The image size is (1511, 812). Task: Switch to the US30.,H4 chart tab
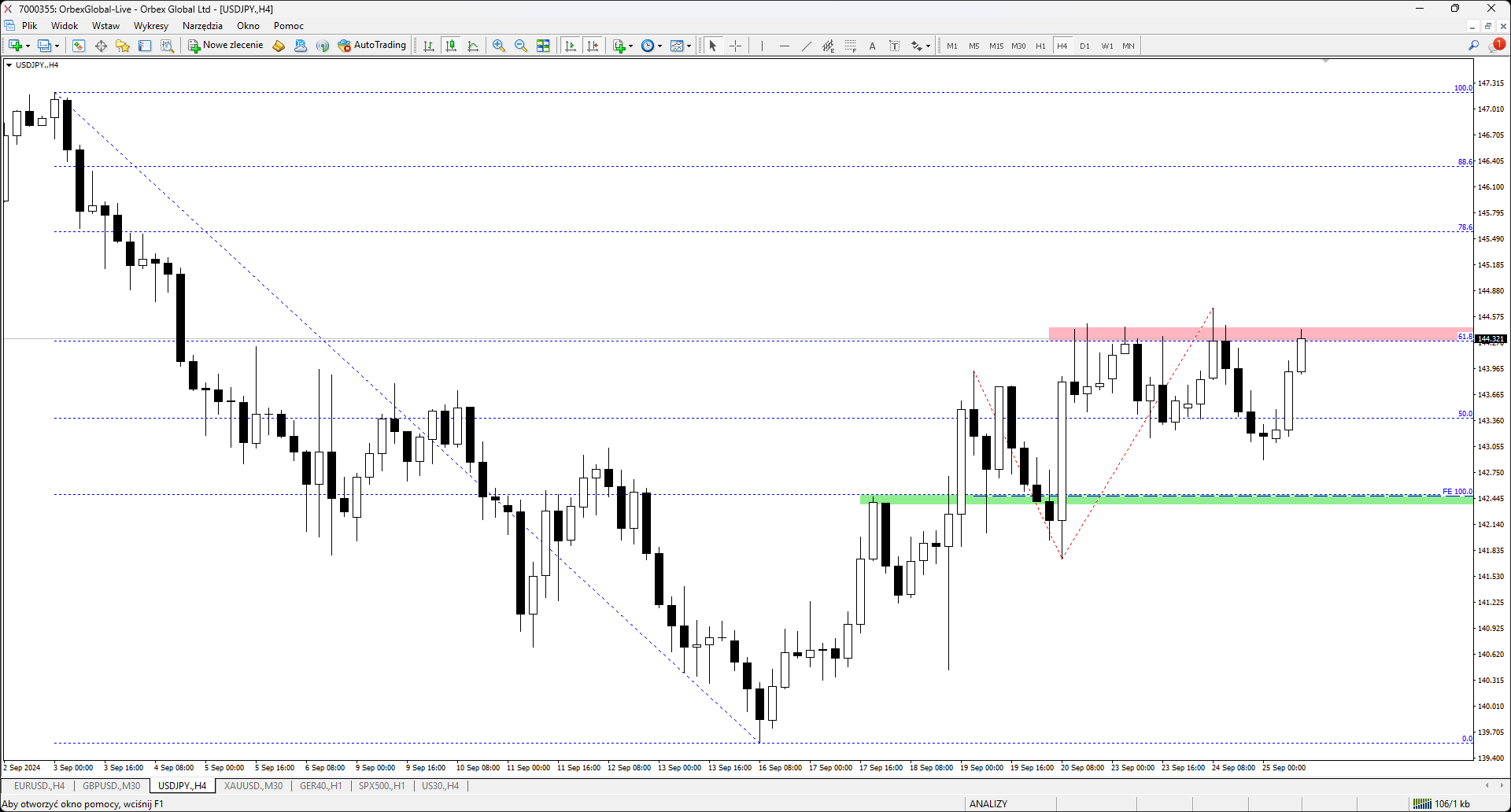(441, 786)
